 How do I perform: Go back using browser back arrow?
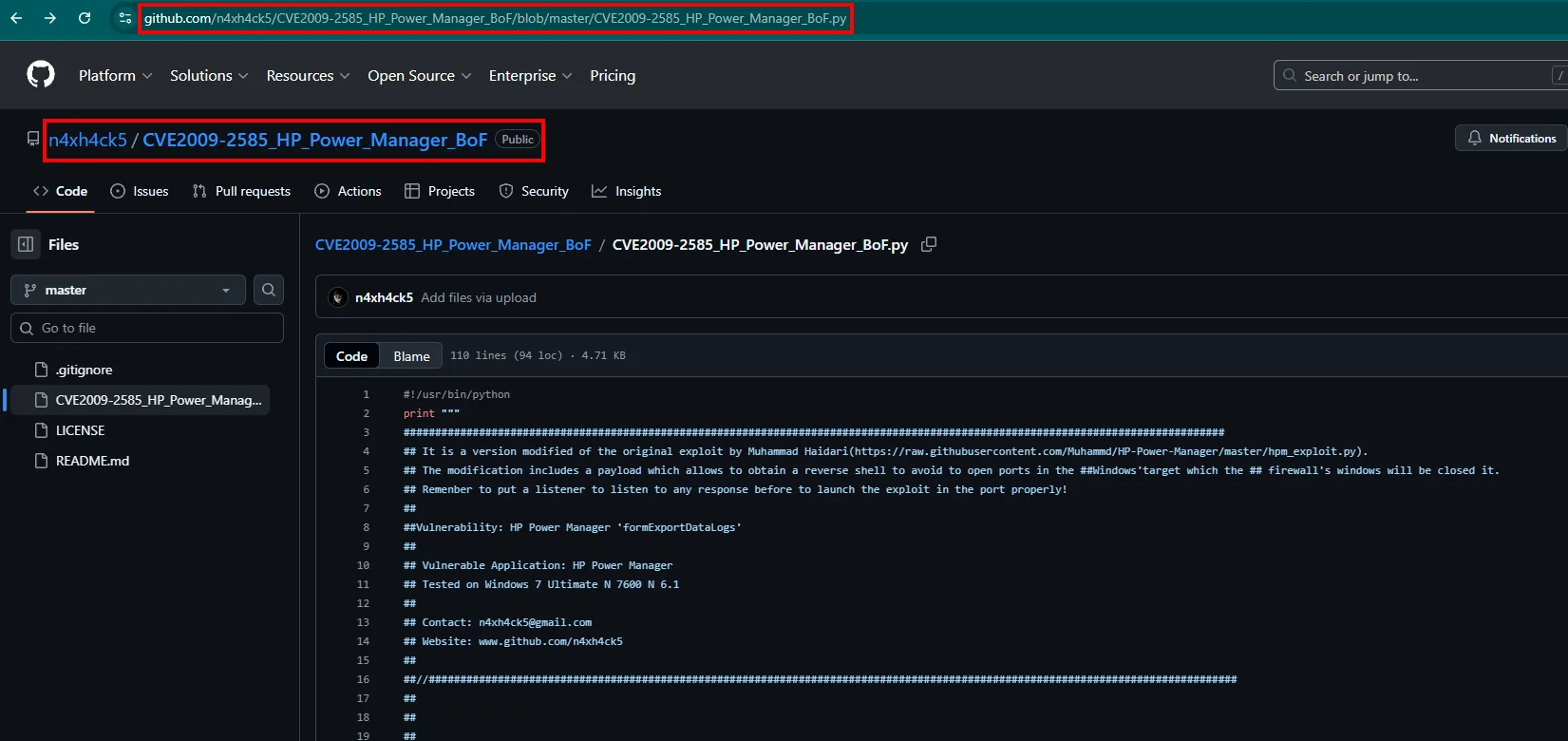pyautogui.click(x=16, y=18)
